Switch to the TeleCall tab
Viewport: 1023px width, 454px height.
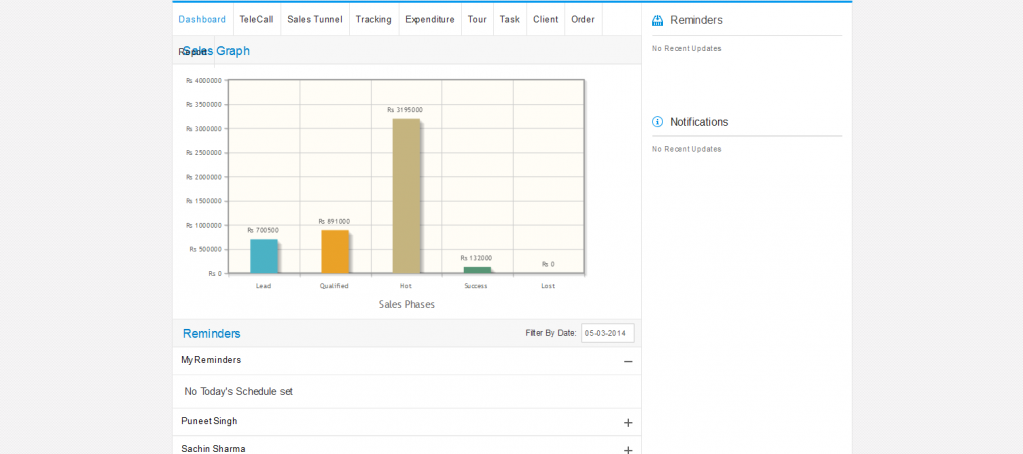coord(256,19)
